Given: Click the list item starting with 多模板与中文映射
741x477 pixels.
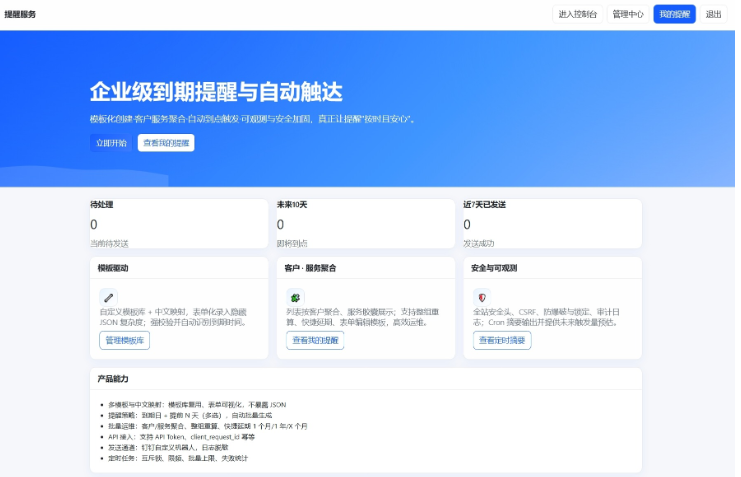Looking at the screenshot, I should coord(197,405).
